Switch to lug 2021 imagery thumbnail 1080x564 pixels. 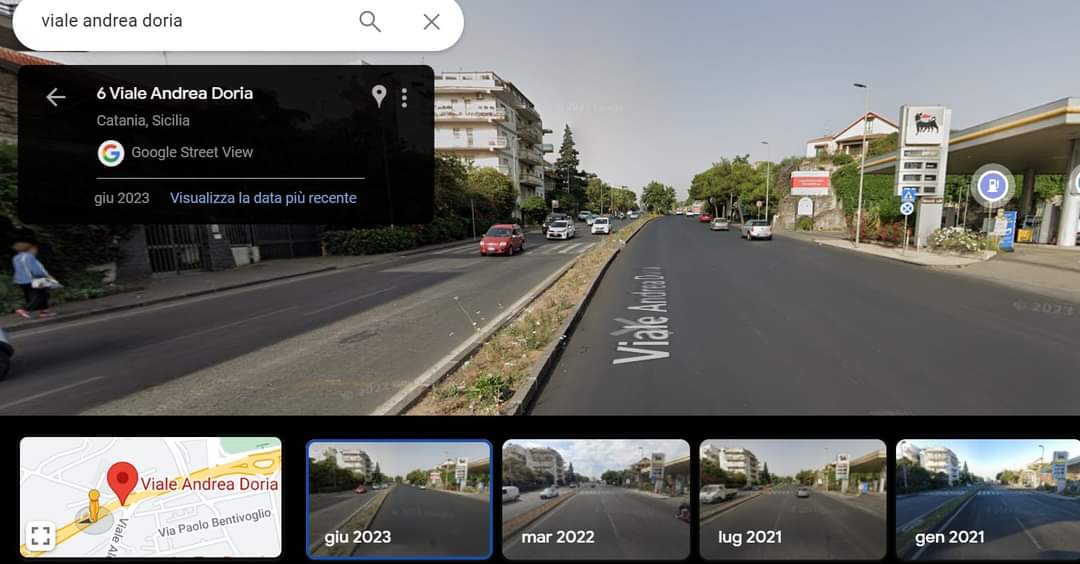click(792, 499)
